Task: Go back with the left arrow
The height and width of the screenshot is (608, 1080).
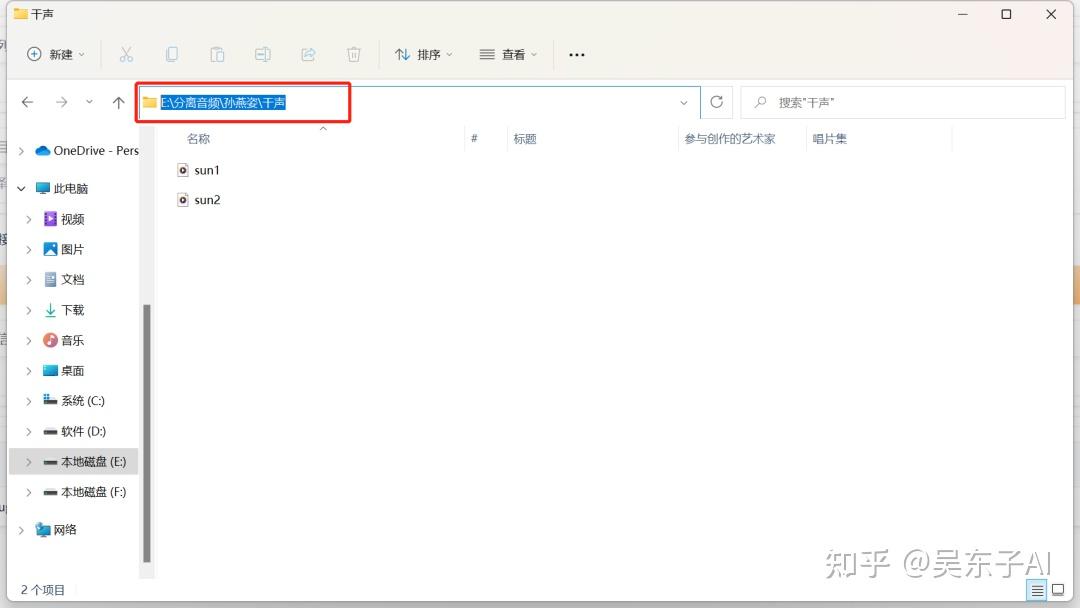Action: click(x=28, y=103)
